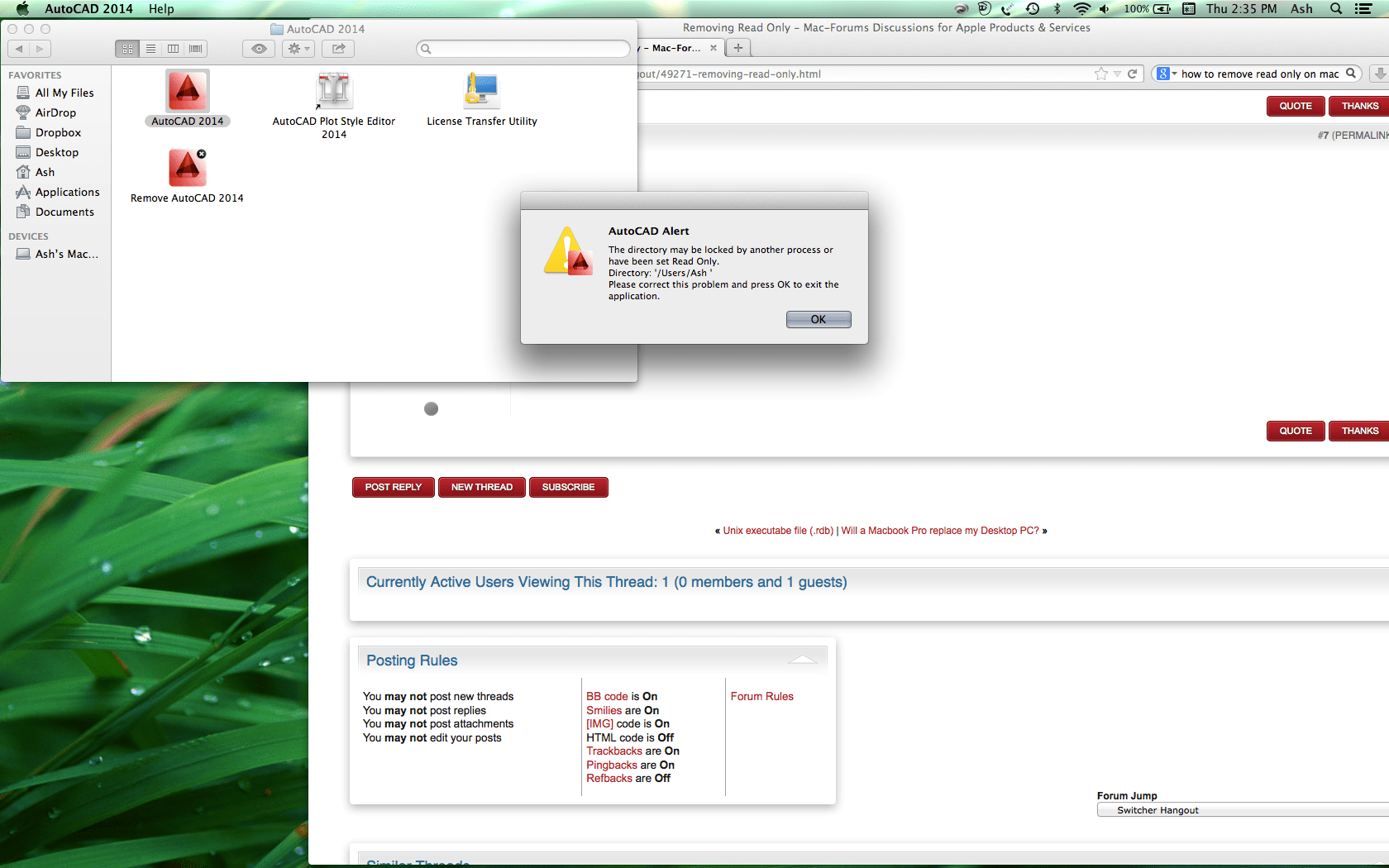This screenshot has height=868, width=1389.
Task: Open the Macbook Pro replace Desktop PC link
Action: [940, 531]
